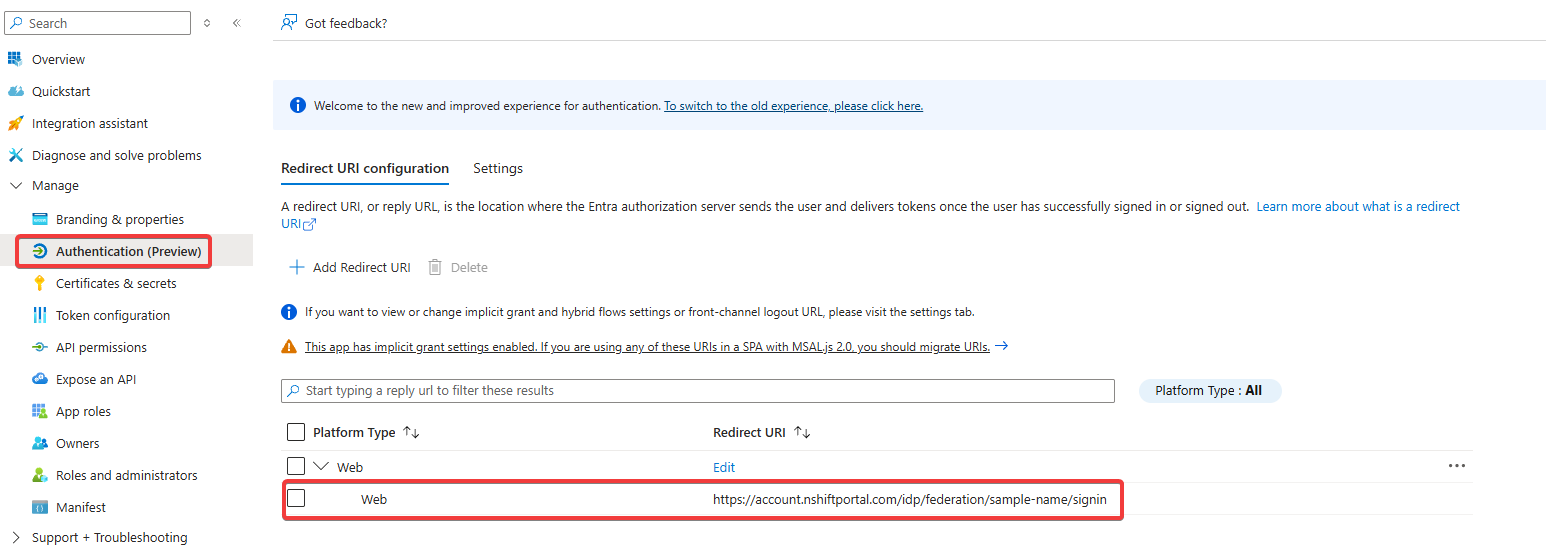Click the Certificates & secrets key icon
This screenshot has height=552, width=1546.
point(40,283)
